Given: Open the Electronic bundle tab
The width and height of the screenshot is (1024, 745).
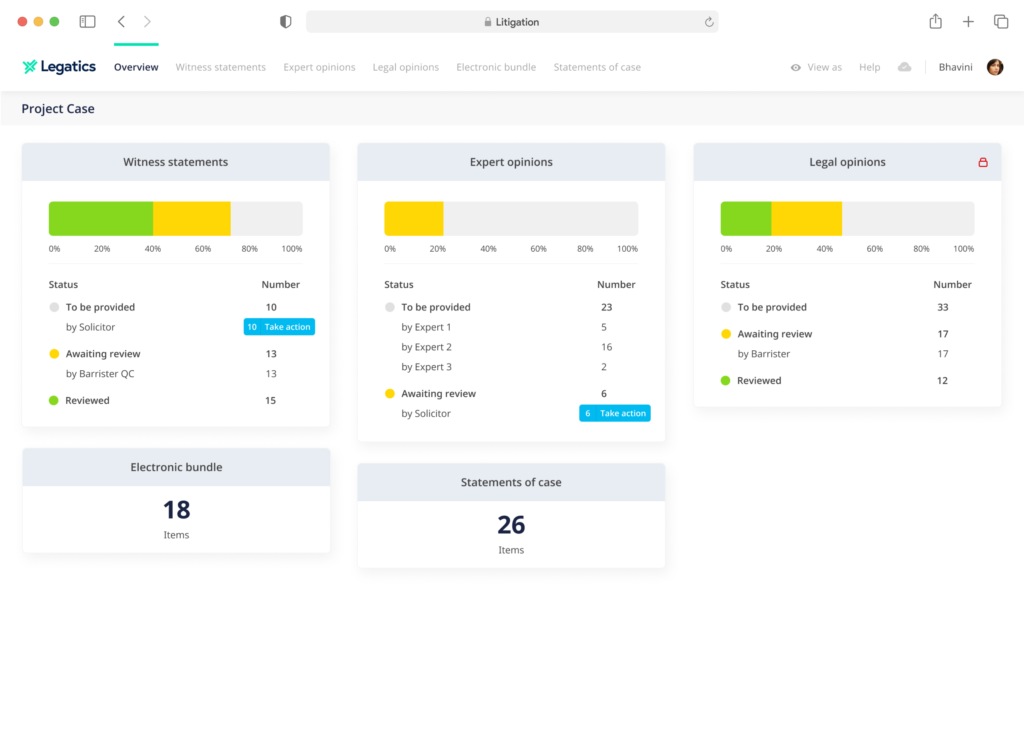Looking at the screenshot, I should click(x=496, y=67).
